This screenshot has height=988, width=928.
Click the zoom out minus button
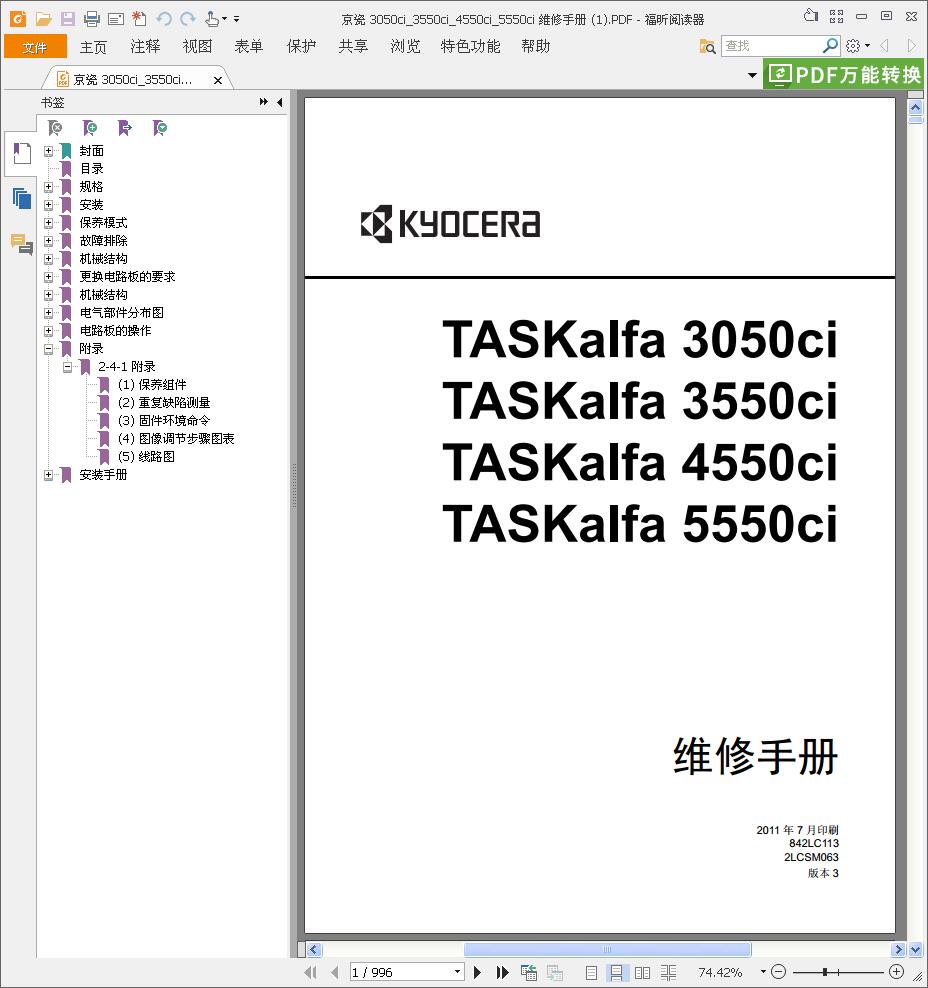tap(779, 972)
